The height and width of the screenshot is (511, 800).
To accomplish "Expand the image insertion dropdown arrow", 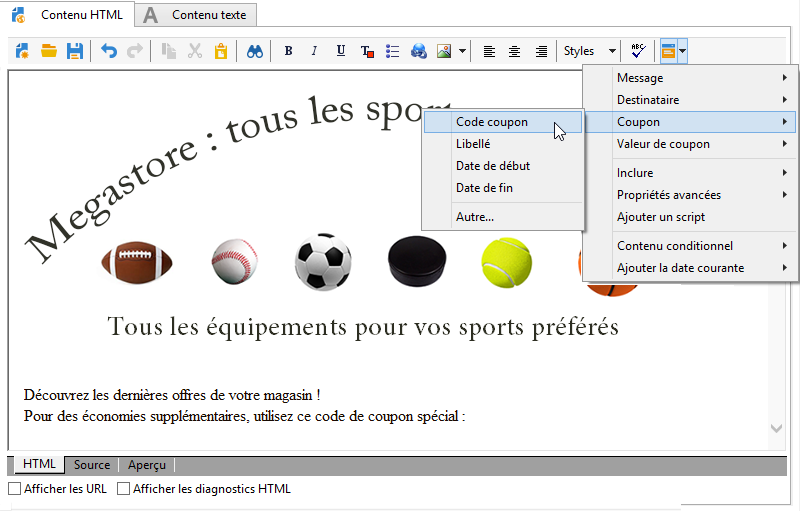I will tap(462, 51).
